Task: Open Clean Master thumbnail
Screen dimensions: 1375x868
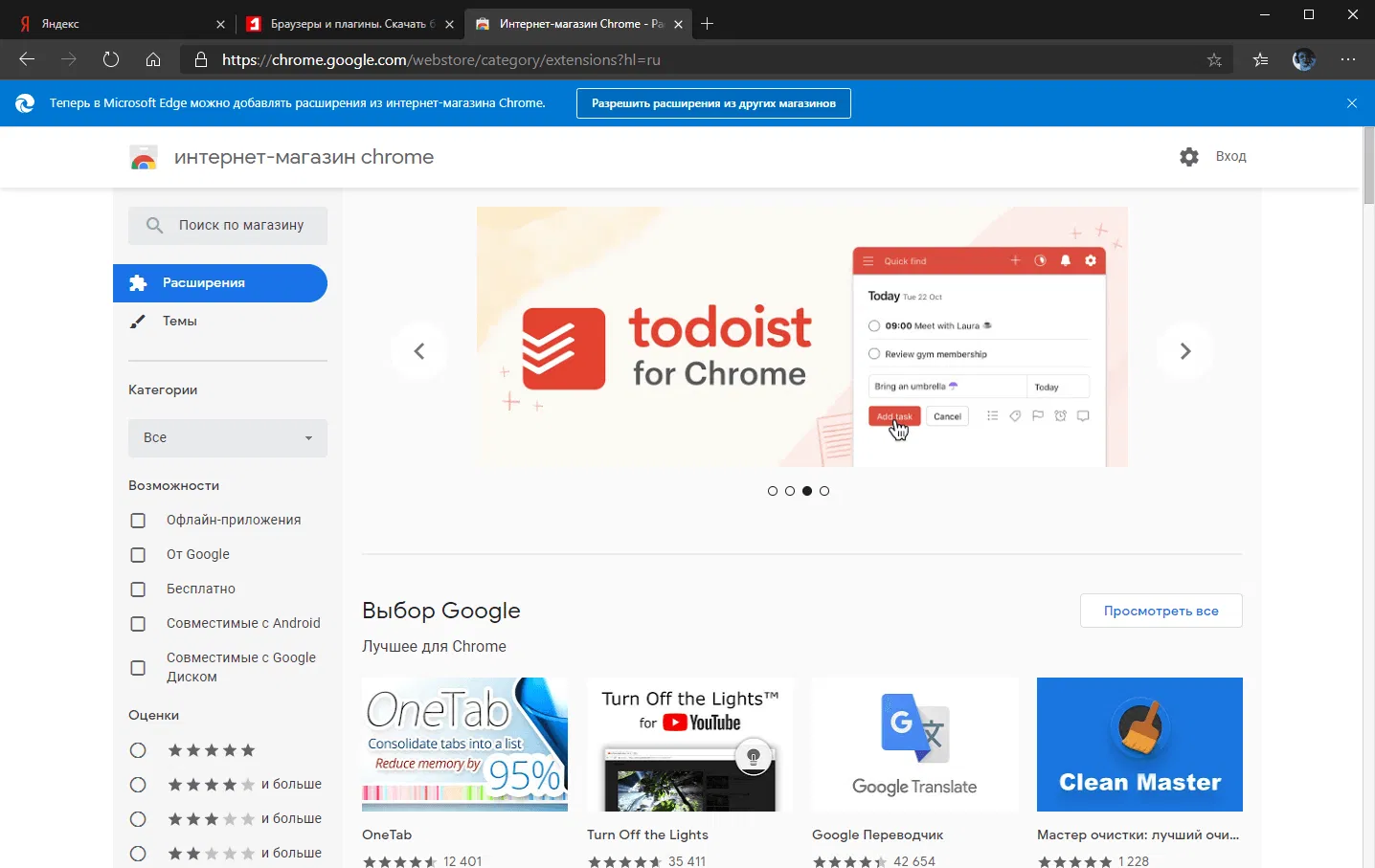Action: point(1139,745)
